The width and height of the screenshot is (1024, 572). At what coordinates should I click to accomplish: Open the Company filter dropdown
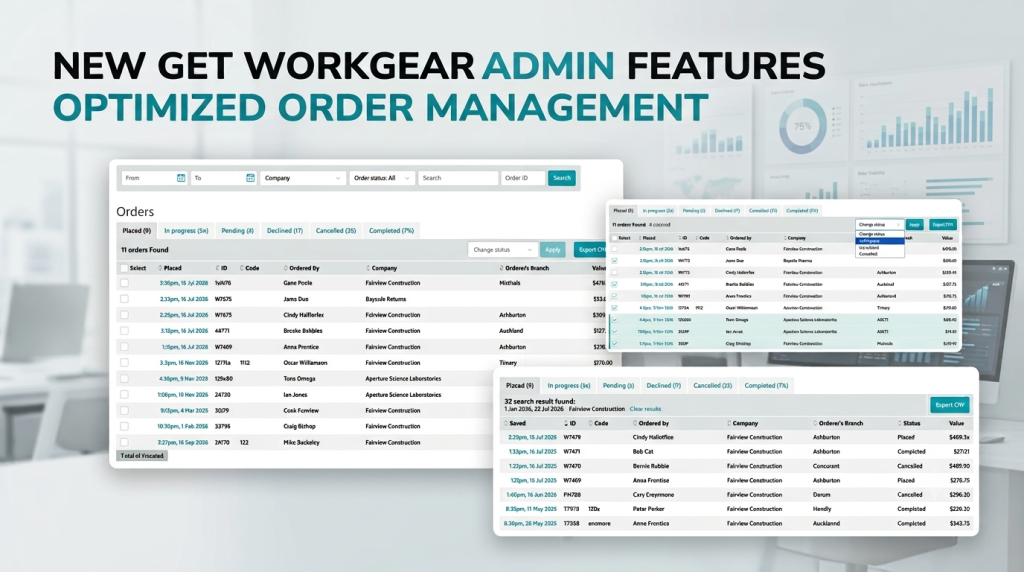click(x=302, y=178)
